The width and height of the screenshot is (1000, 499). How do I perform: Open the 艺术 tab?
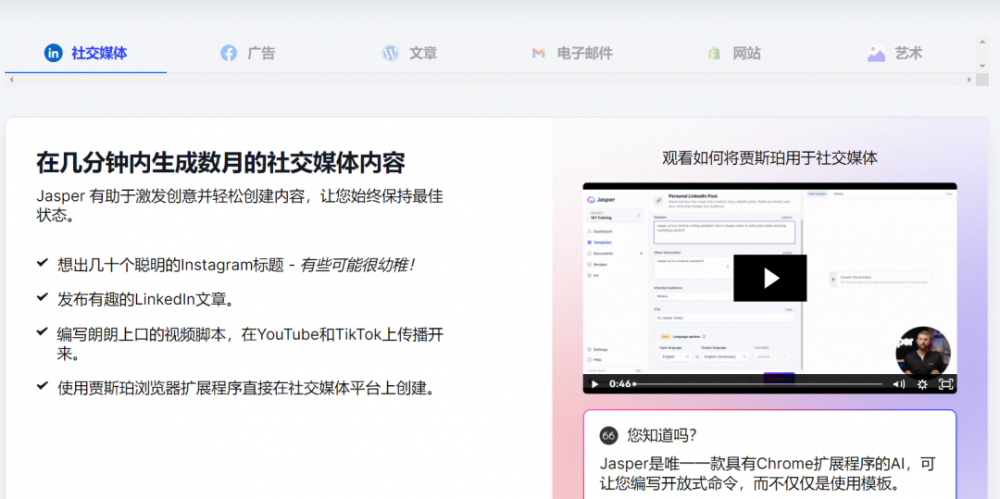(895, 53)
